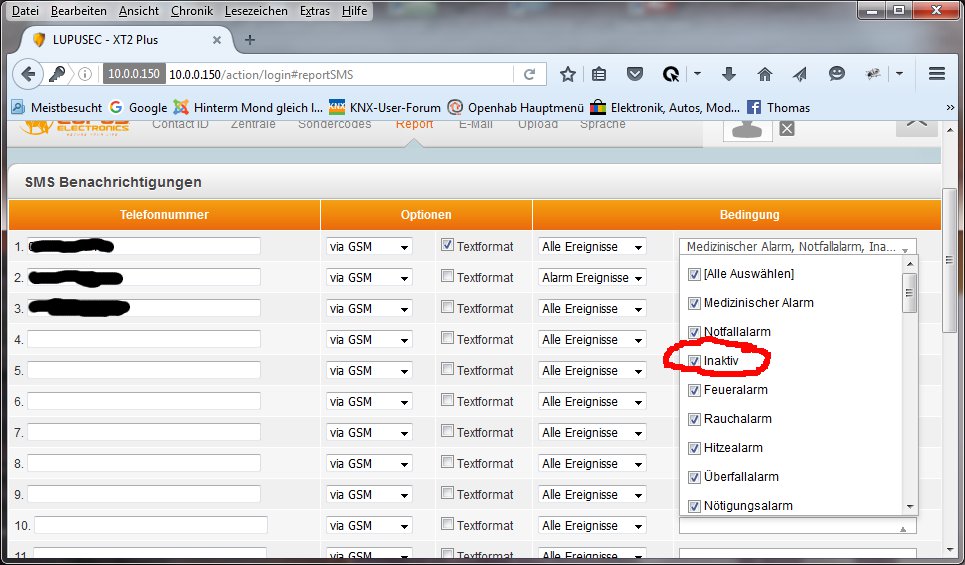The width and height of the screenshot is (965, 565).
Task: Click the smiley chat icon in toolbar
Action: coord(837,74)
